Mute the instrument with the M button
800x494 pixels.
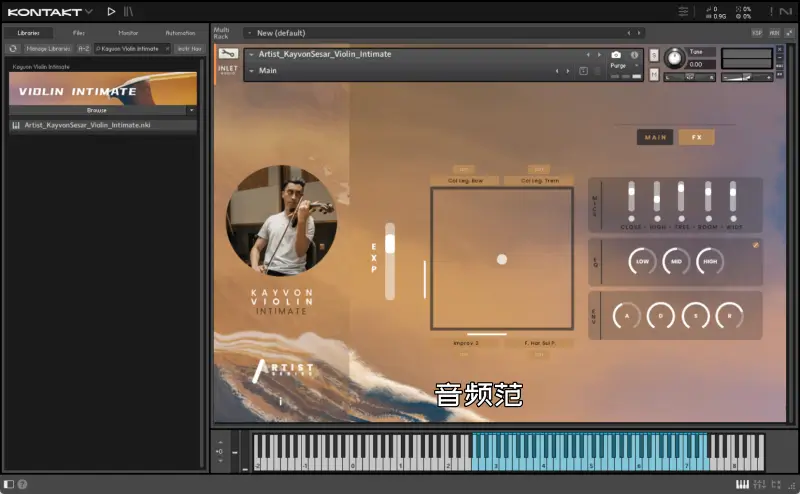(x=654, y=75)
